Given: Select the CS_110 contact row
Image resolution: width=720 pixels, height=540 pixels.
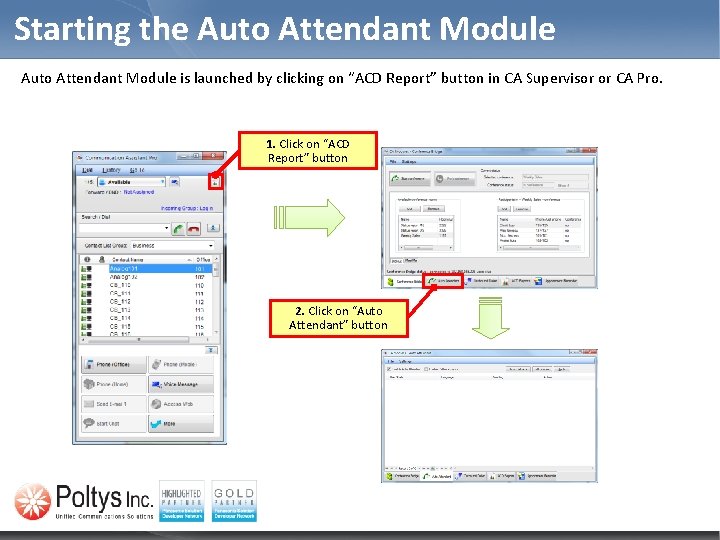Looking at the screenshot, I should pyautogui.click(x=146, y=285).
